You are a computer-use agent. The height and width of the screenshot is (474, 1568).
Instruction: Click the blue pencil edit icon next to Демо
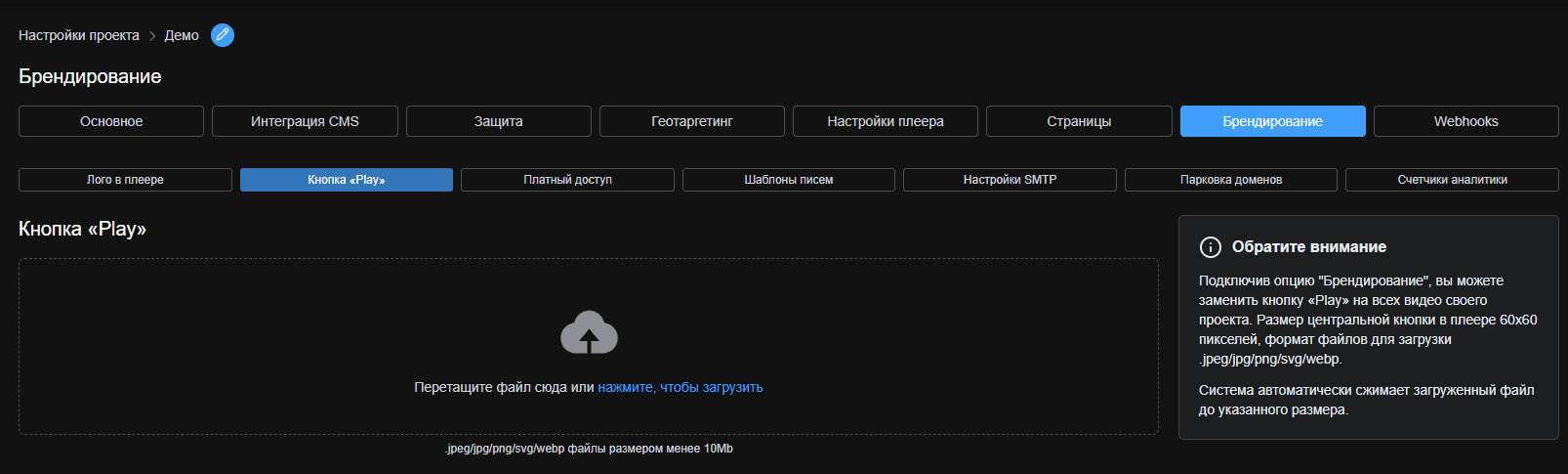coord(223,35)
